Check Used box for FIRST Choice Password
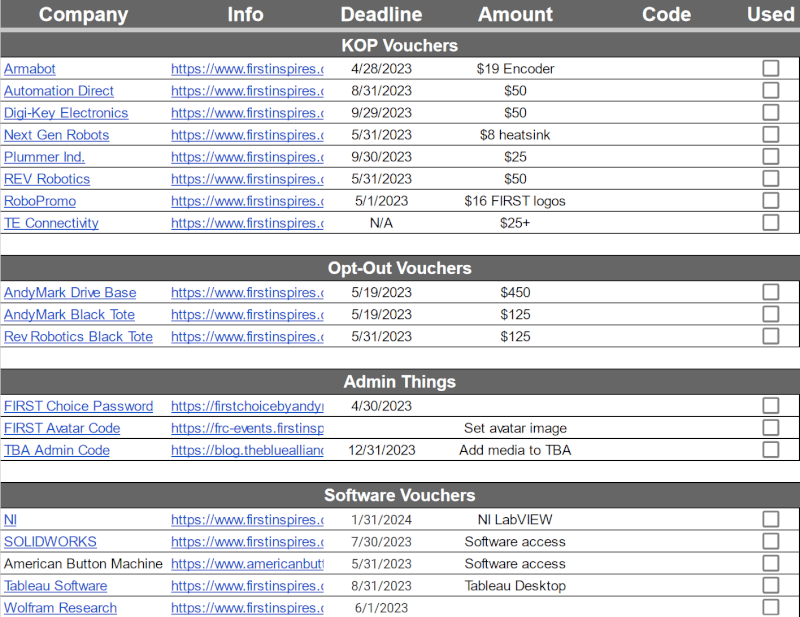 click(770, 406)
